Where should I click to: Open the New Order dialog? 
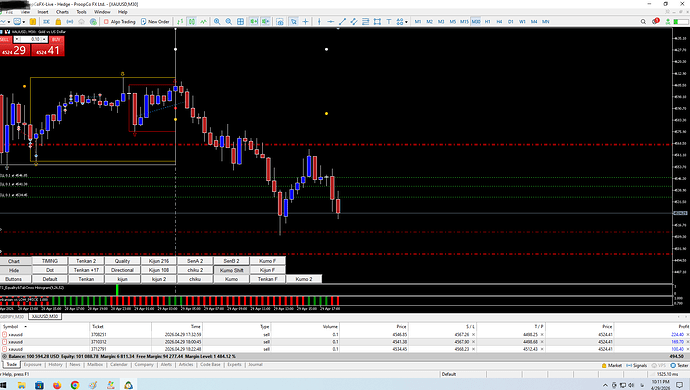point(155,22)
